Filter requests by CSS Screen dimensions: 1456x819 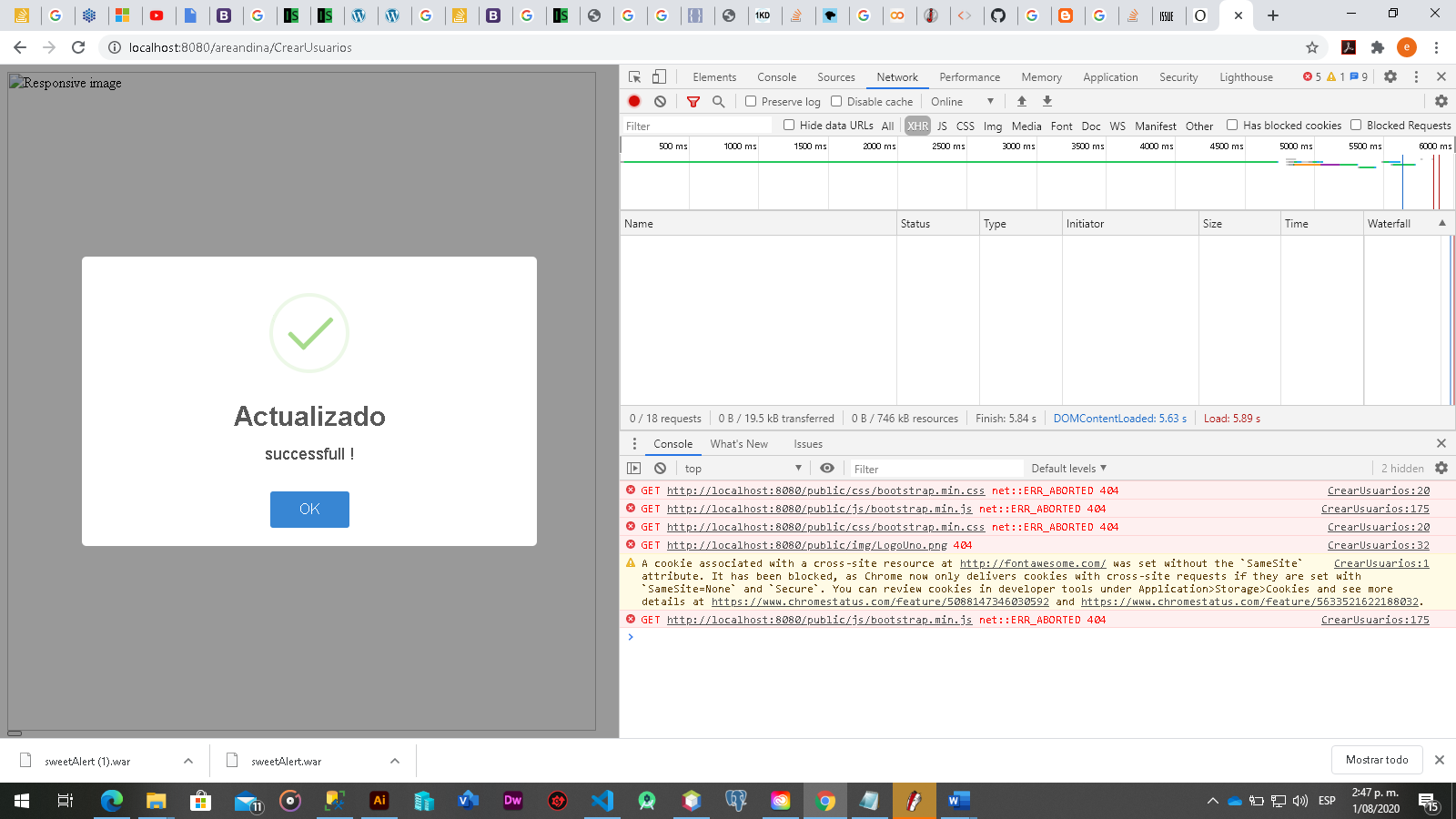point(966,126)
